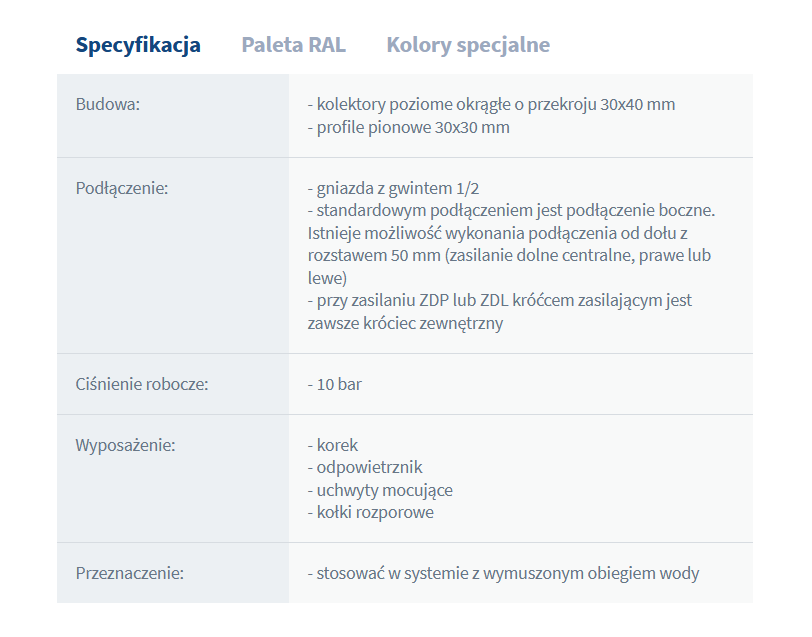Open the Specyfikacja tab
Screen dimensions: 812x637
tap(138, 45)
